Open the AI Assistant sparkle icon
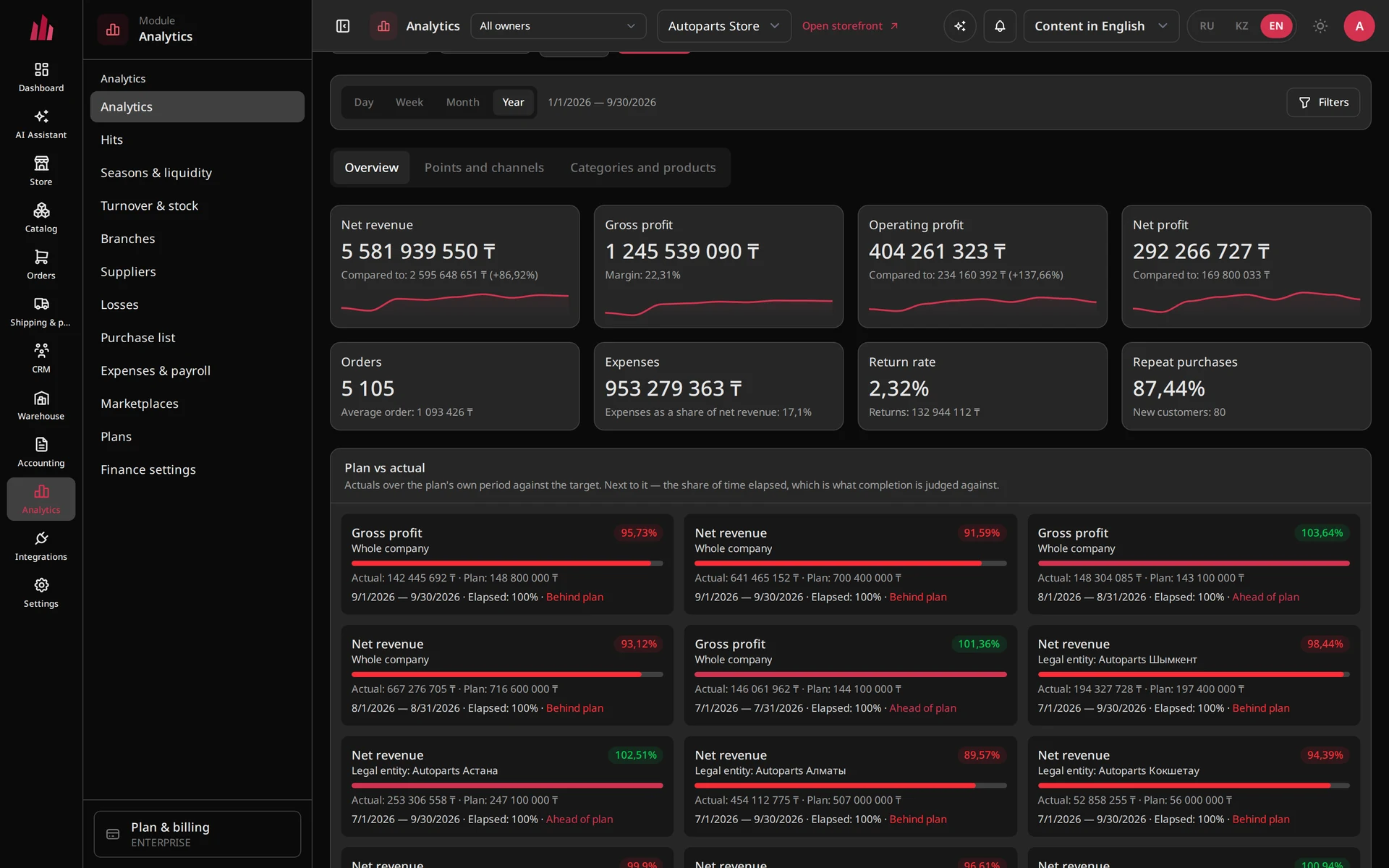1389x868 pixels. [41, 116]
